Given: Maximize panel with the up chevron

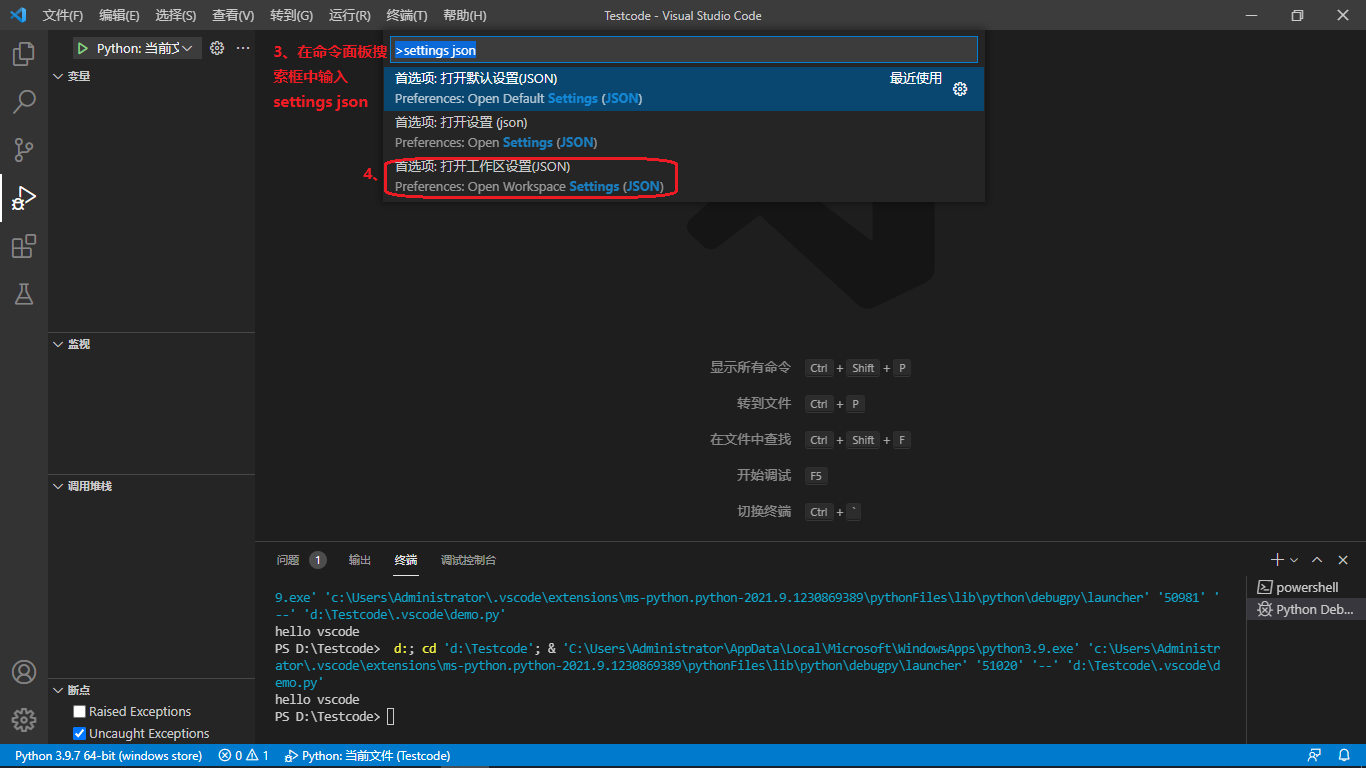Looking at the screenshot, I should click(x=1317, y=560).
